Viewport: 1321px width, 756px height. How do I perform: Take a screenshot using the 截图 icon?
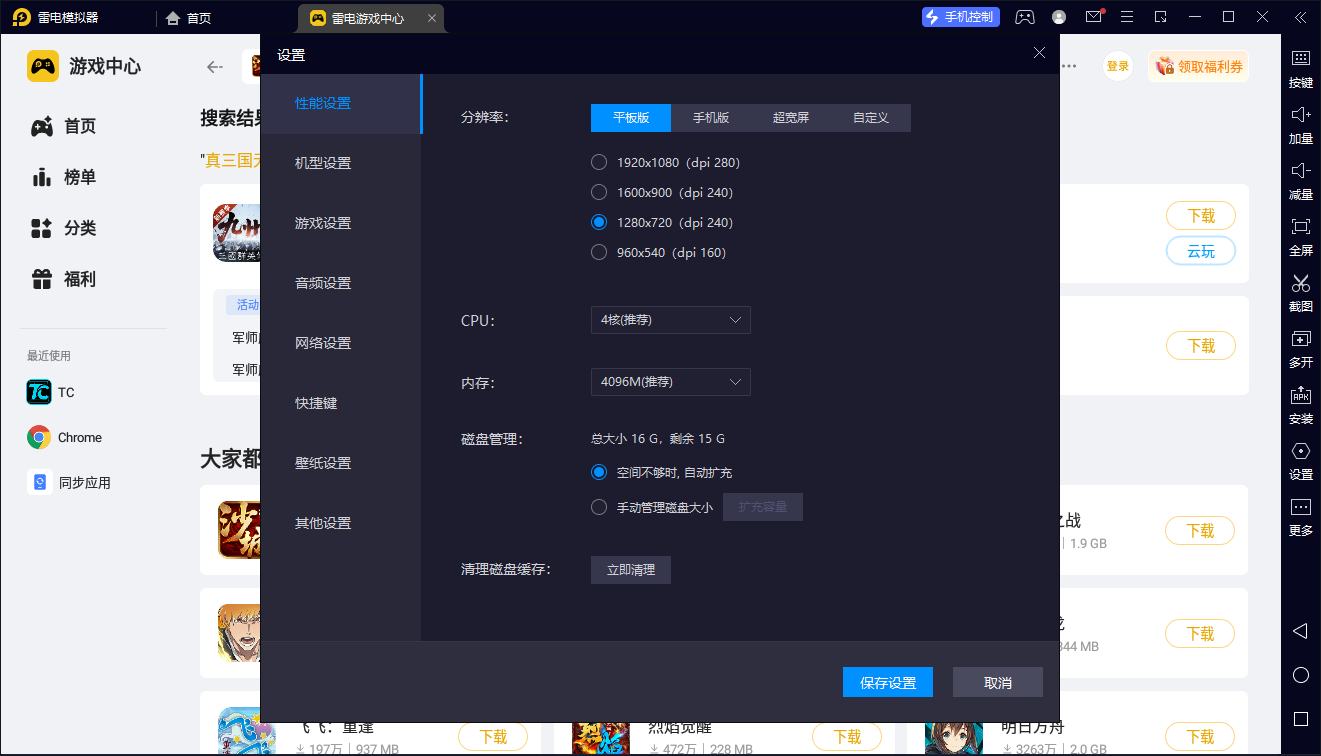coord(1300,292)
